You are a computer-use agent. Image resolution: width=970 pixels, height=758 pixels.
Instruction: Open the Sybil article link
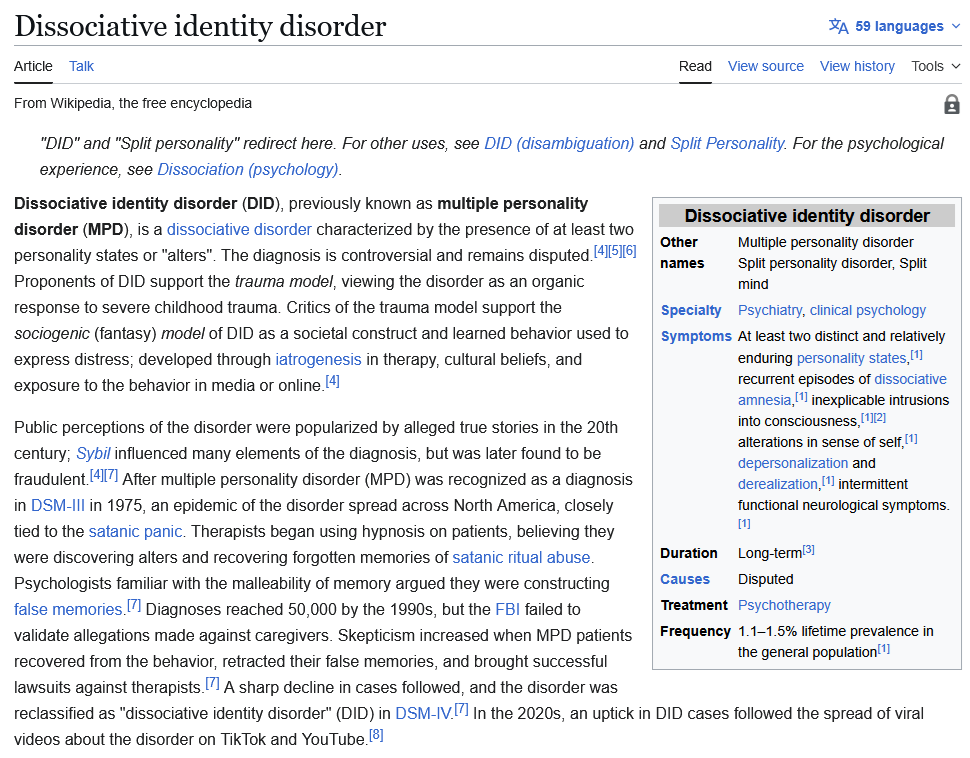click(x=93, y=454)
